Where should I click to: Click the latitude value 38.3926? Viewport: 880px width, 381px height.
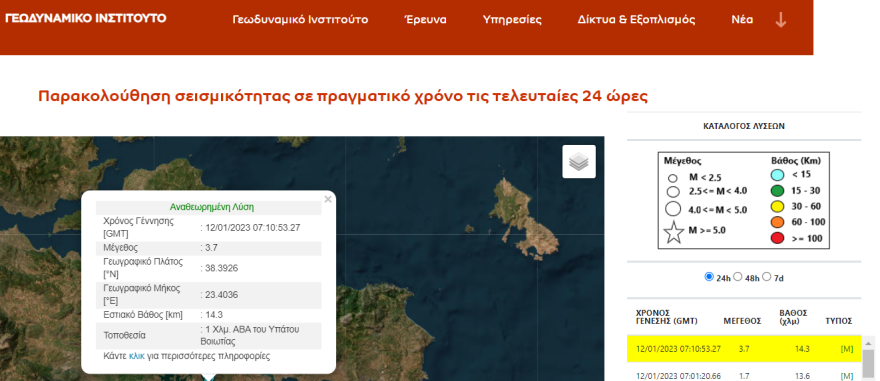(x=222, y=268)
